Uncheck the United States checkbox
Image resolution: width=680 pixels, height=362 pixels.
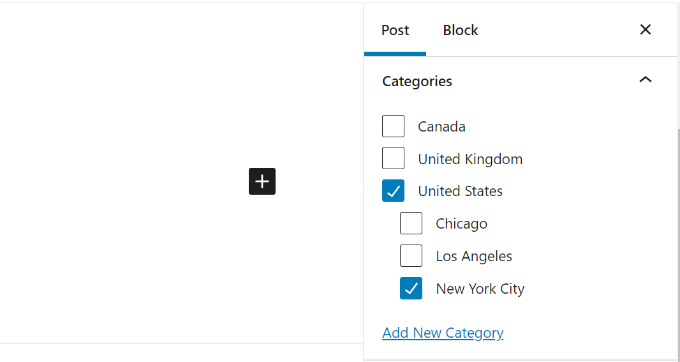click(393, 191)
